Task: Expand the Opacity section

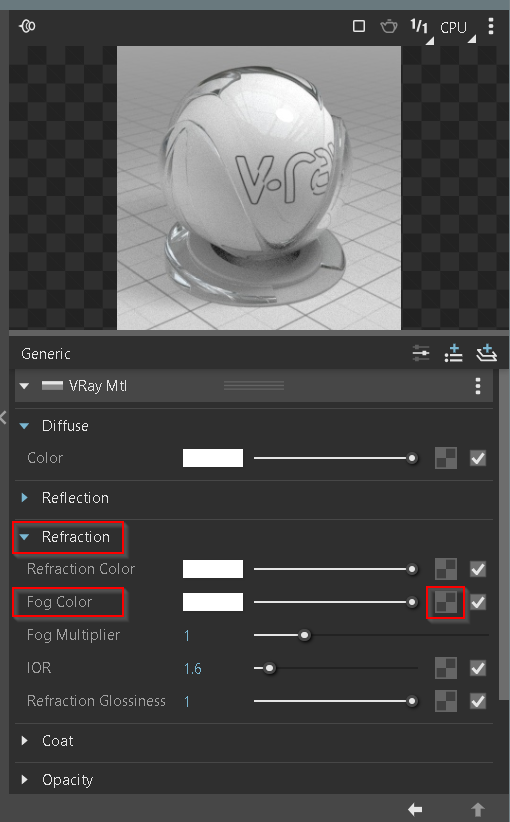Action: point(24,780)
